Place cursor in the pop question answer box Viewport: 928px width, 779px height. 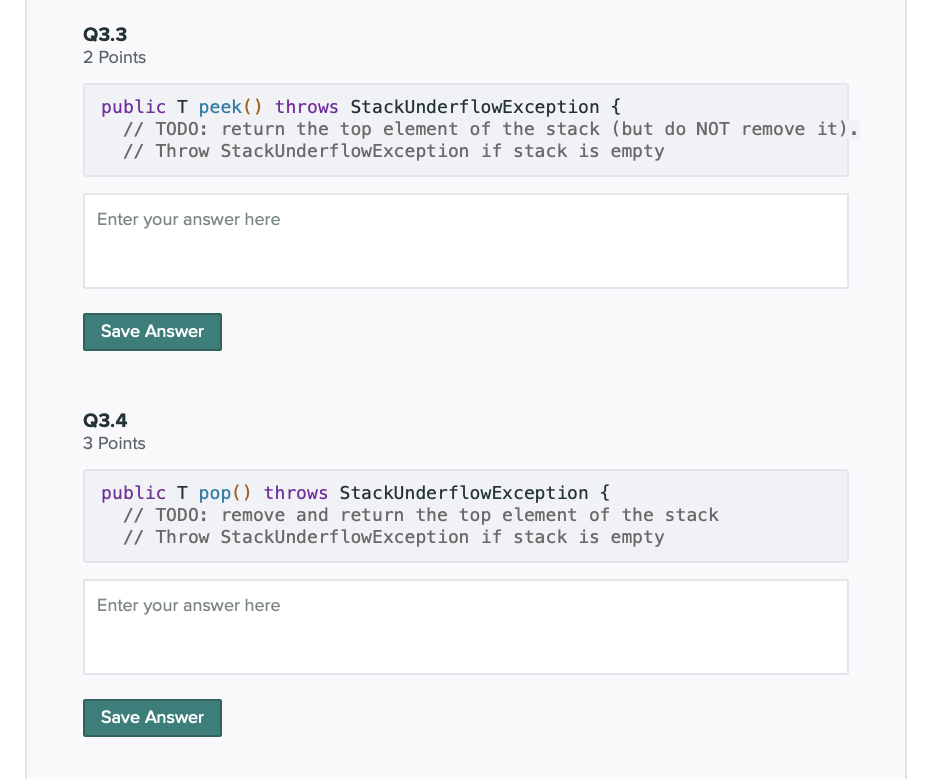(x=464, y=626)
